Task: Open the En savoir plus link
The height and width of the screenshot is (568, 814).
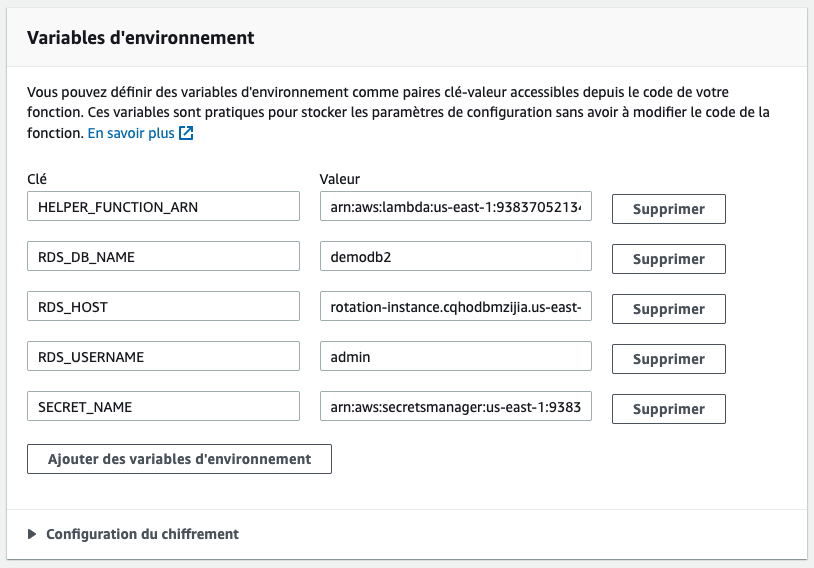Action: pyautogui.click(x=131, y=133)
